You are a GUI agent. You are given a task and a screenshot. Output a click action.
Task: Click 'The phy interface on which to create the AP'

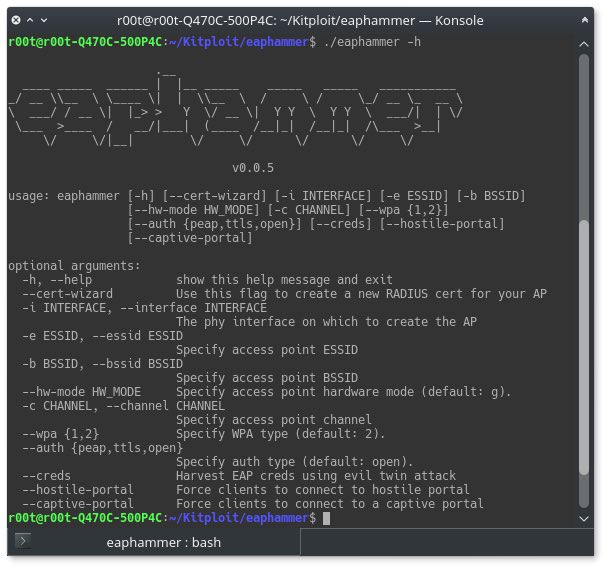[326, 322]
